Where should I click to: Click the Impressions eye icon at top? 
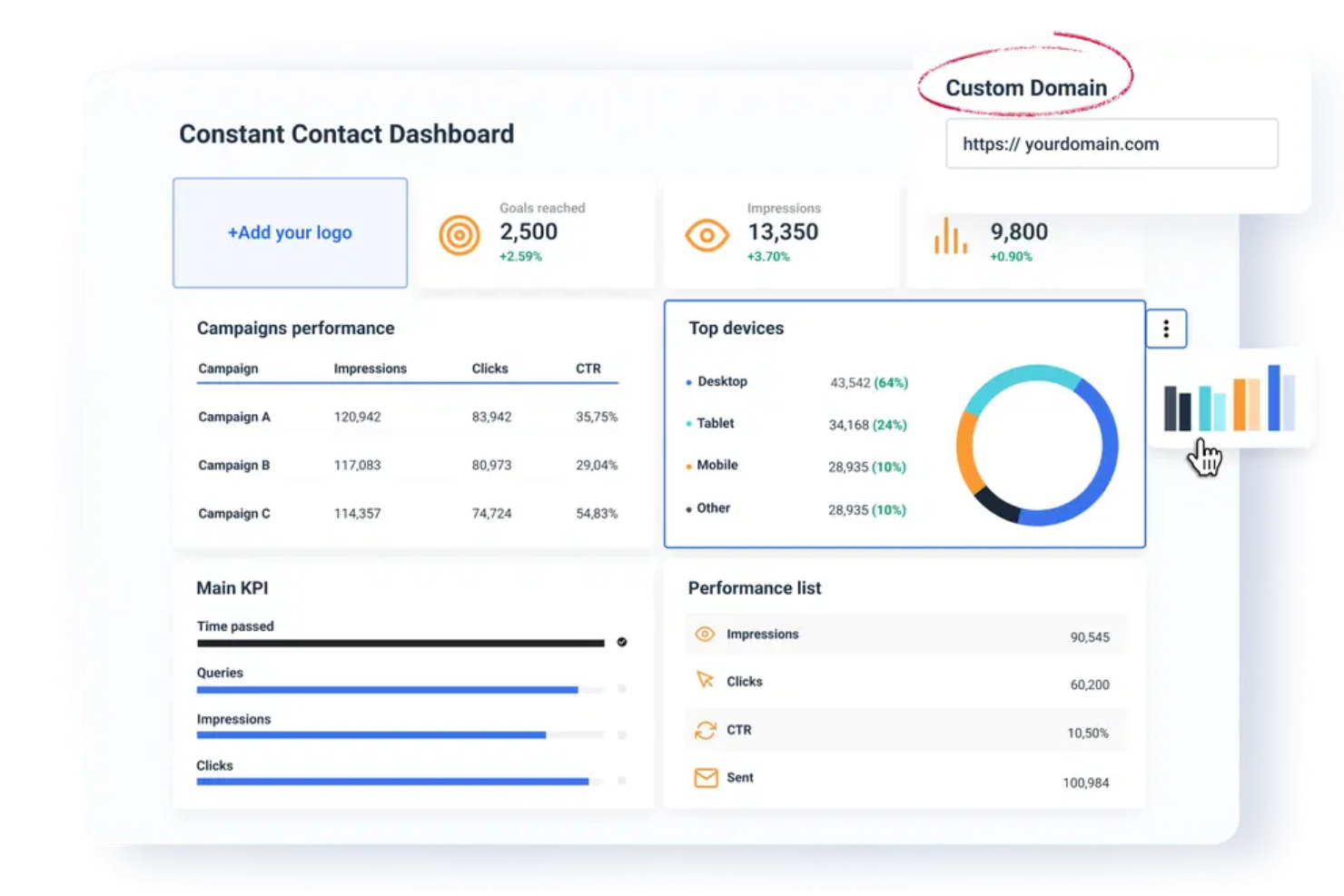click(x=707, y=234)
